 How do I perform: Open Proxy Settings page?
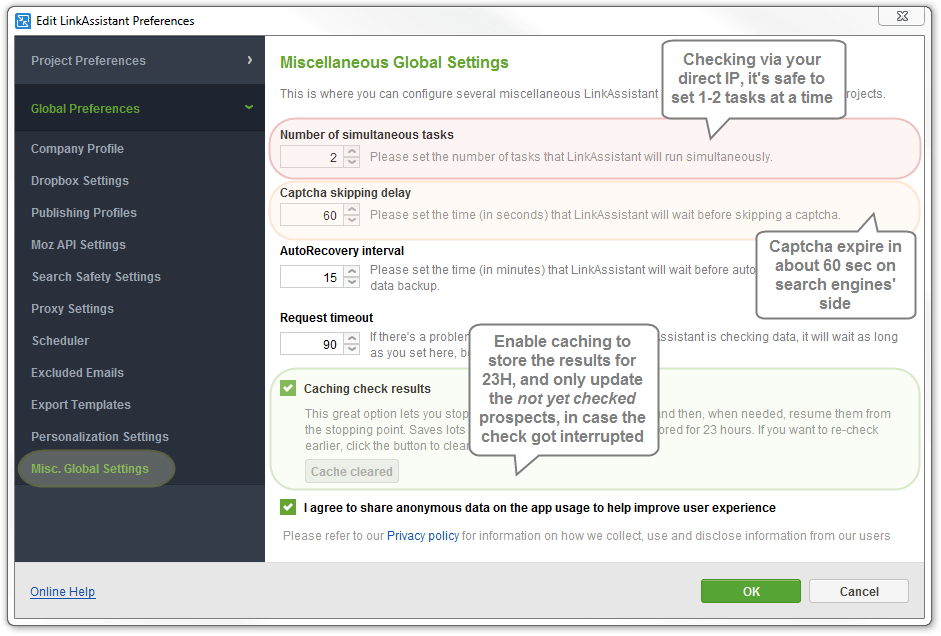[x=73, y=308]
